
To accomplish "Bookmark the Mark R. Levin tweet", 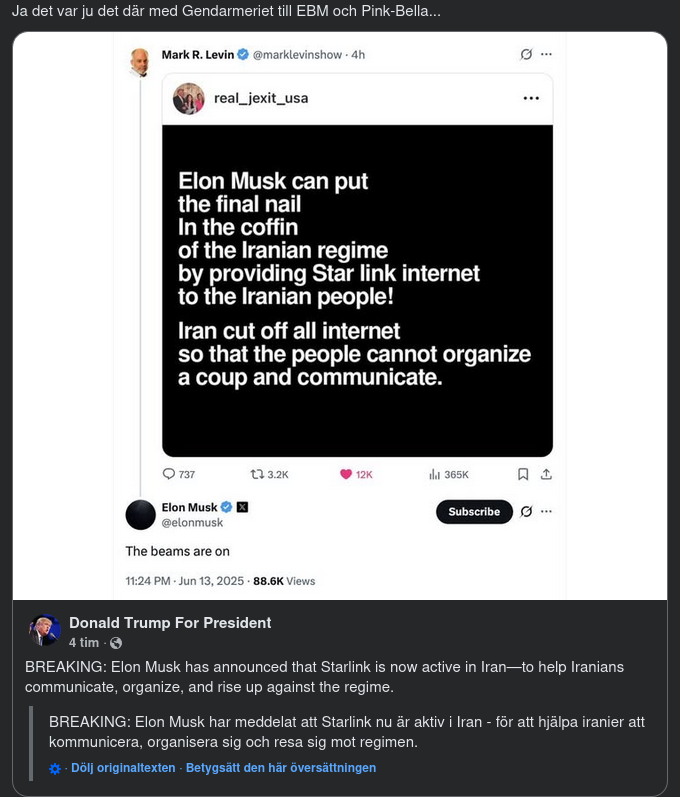I will 522,474.
